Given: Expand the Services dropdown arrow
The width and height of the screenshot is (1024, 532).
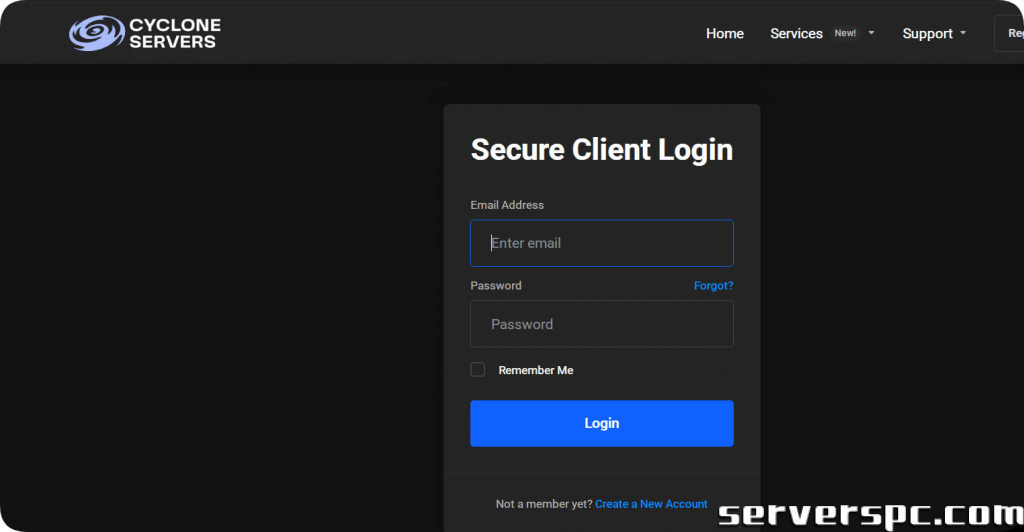Looking at the screenshot, I should (871, 33).
